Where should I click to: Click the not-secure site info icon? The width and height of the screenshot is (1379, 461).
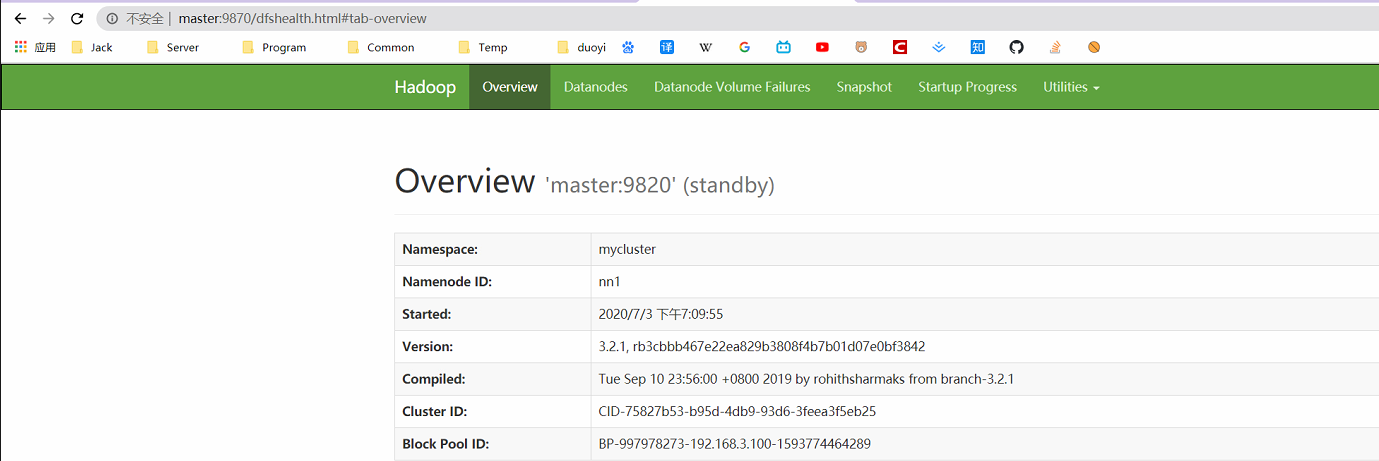pos(112,19)
